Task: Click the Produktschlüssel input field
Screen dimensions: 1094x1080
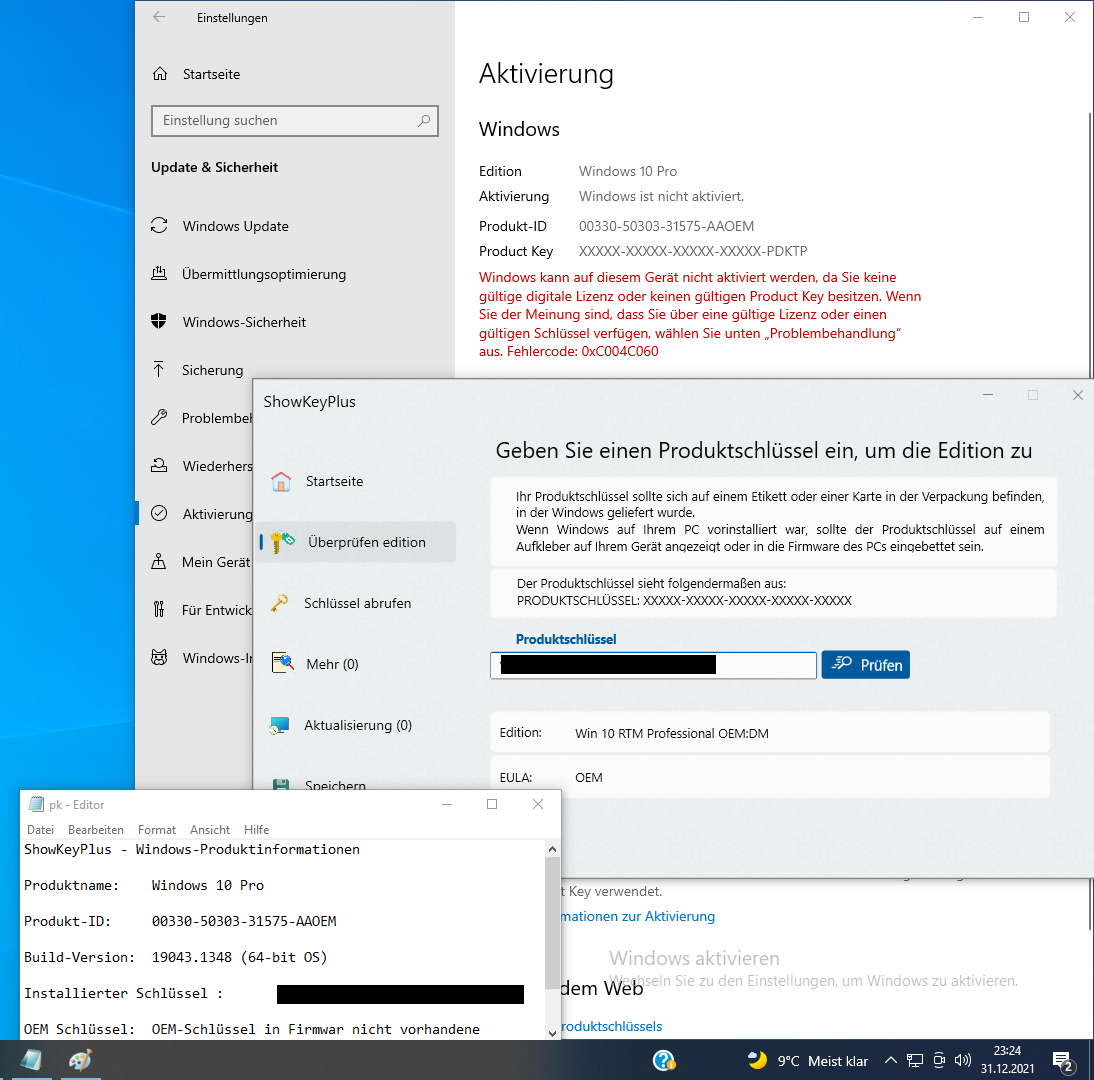Action: coord(653,665)
